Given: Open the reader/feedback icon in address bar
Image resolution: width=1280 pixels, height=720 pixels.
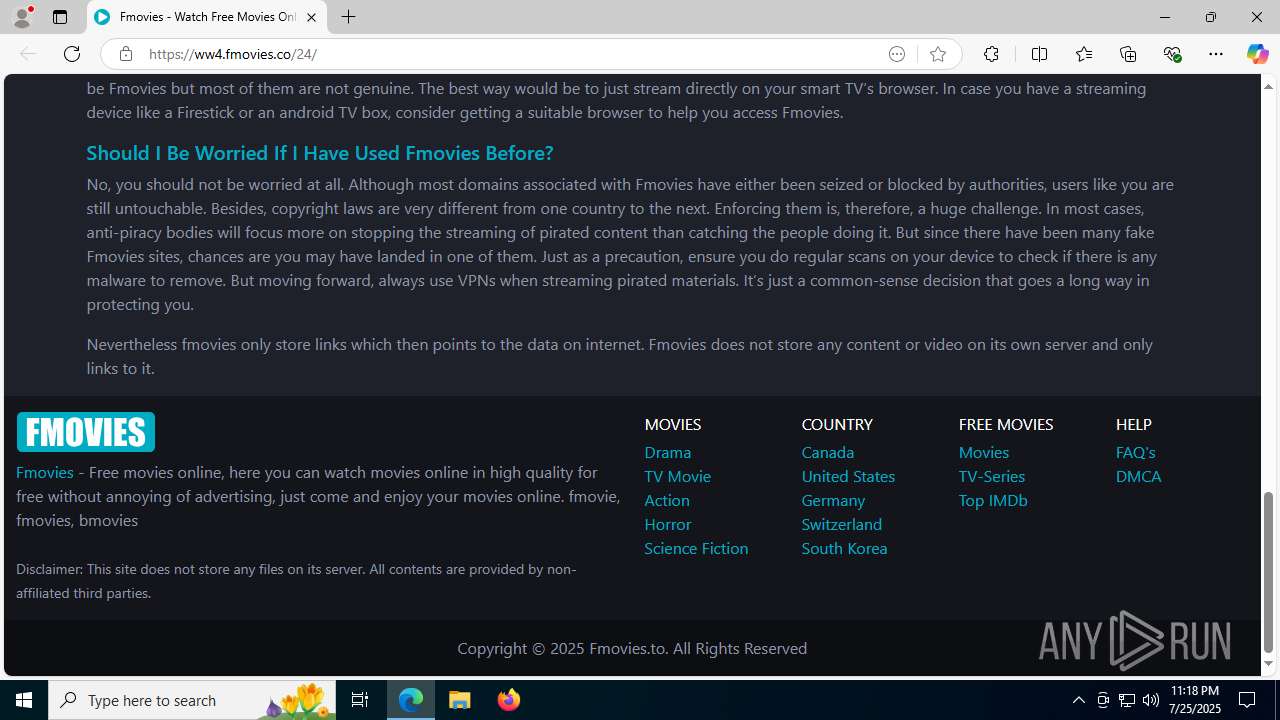Looking at the screenshot, I should click(897, 54).
